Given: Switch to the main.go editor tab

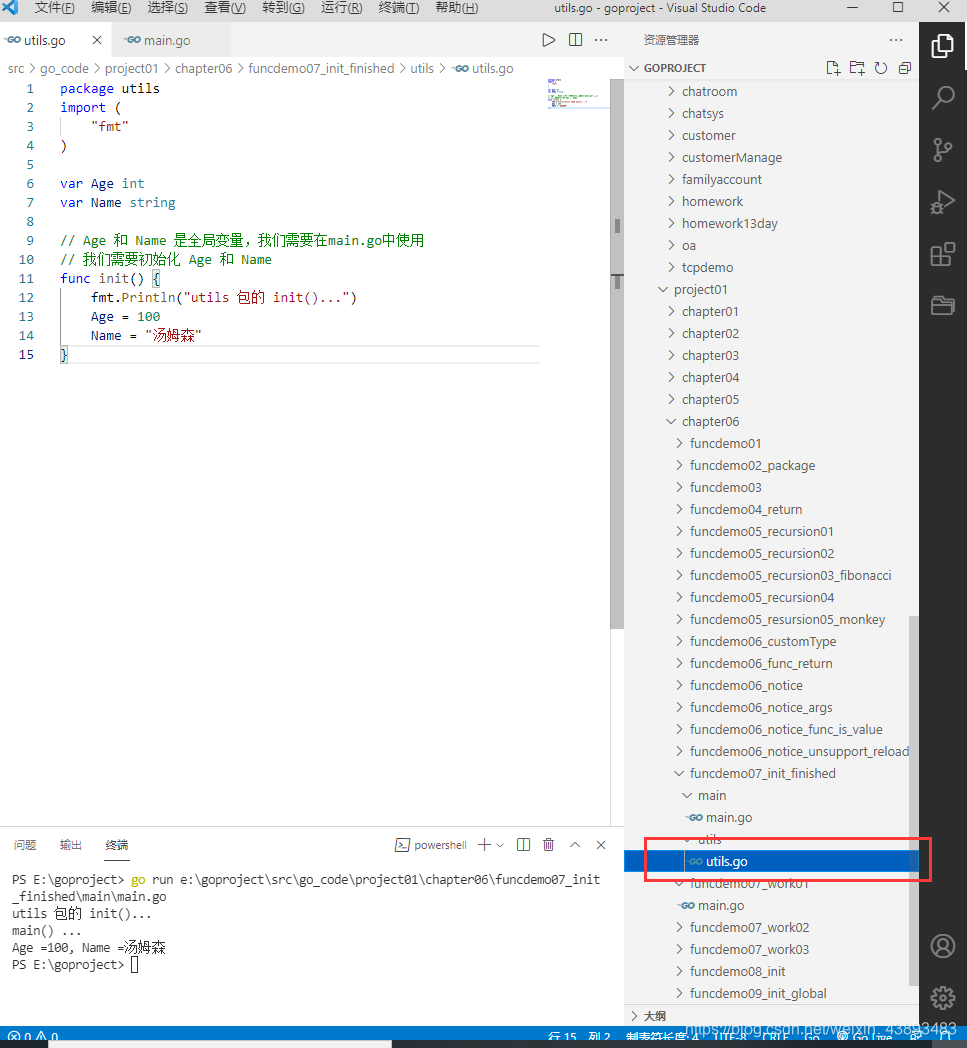Looking at the screenshot, I should coord(166,41).
